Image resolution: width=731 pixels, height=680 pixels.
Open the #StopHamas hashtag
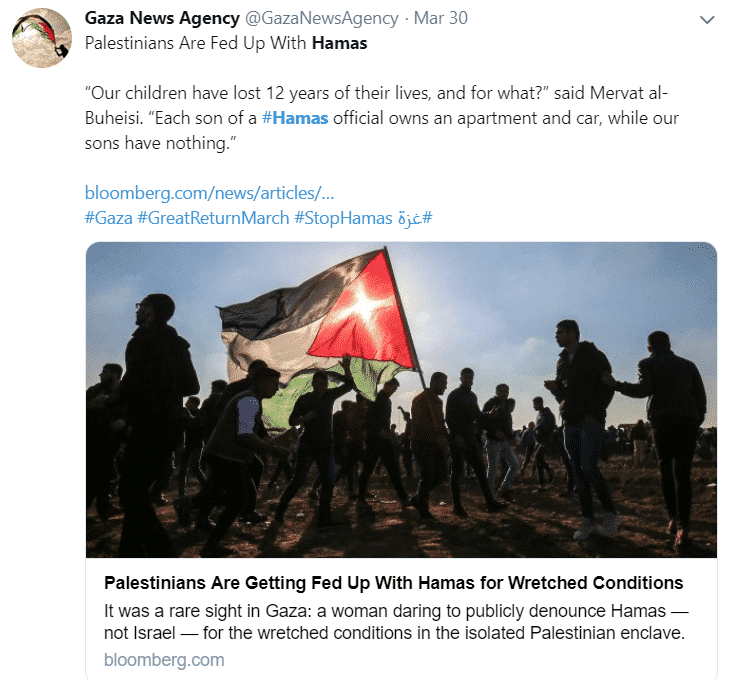tap(343, 218)
